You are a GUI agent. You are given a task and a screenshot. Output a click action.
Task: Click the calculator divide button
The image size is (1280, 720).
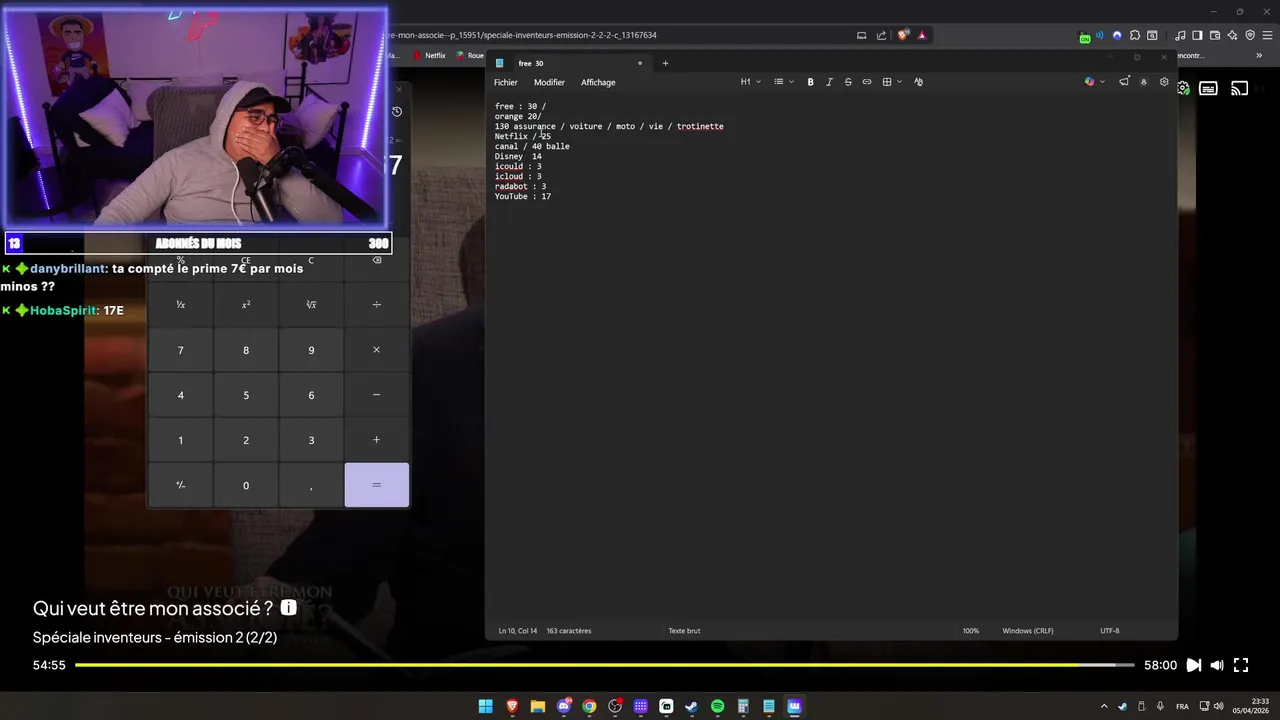(x=376, y=304)
